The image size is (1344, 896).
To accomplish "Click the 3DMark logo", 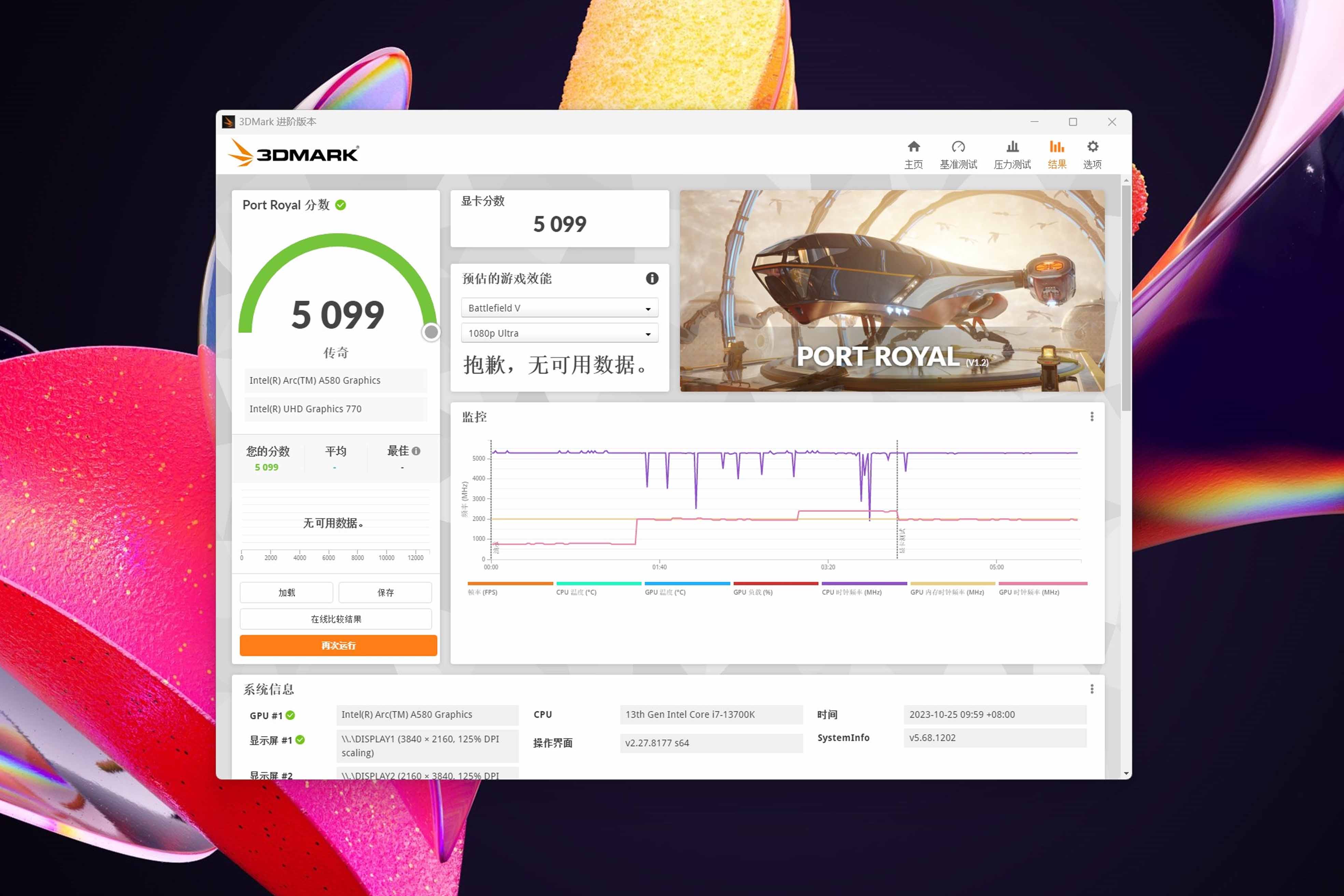I will click(x=293, y=153).
